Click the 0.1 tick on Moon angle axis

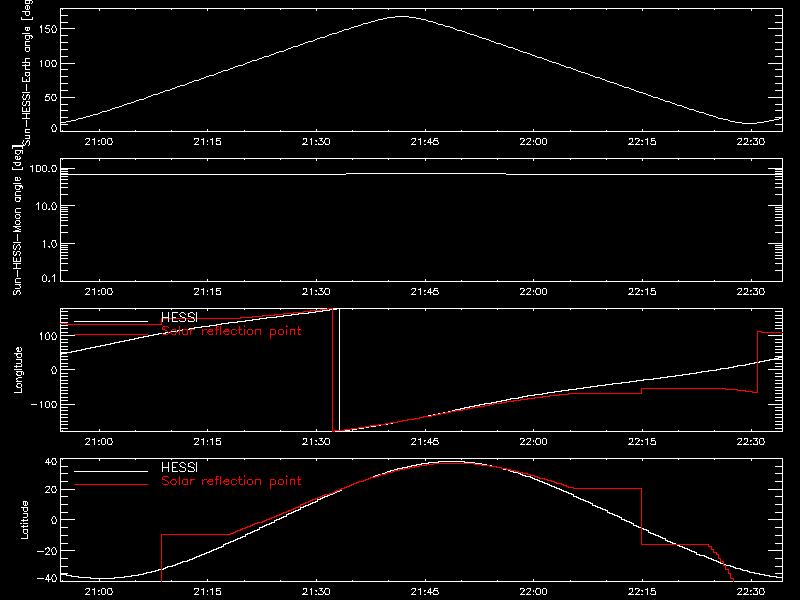pos(51,278)
